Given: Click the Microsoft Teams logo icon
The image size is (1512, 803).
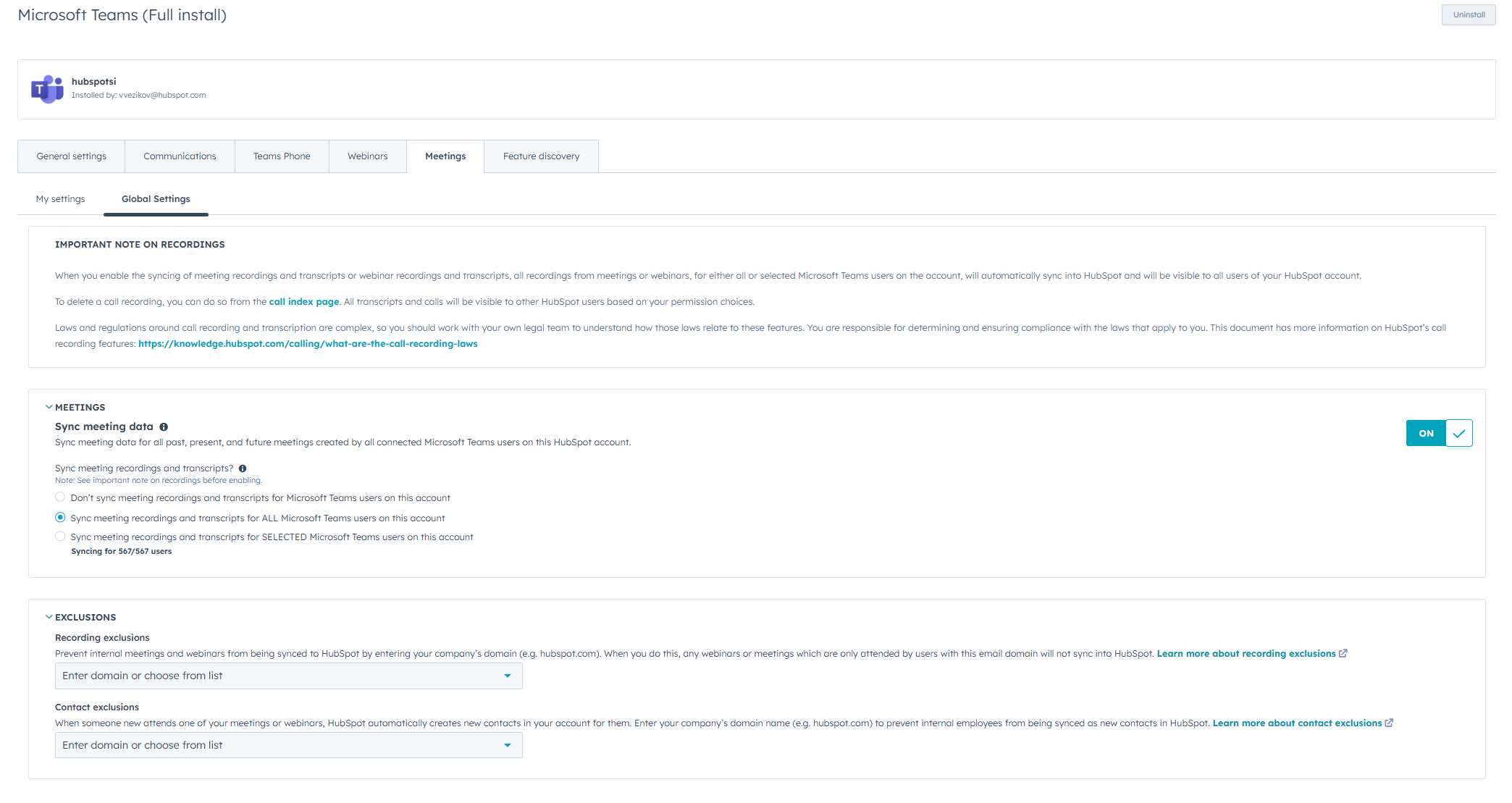Looking at the screenshot, I should (47, 89).
